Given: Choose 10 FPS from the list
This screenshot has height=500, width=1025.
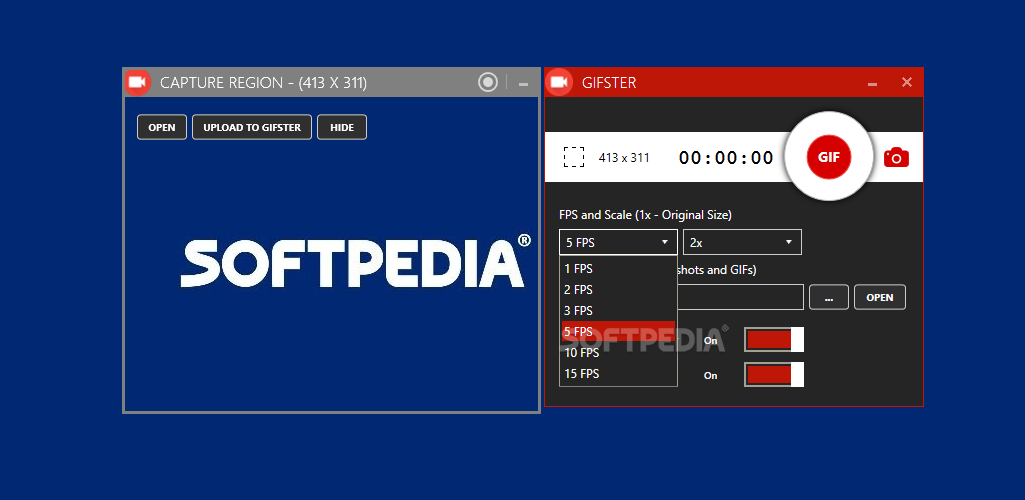Looking at the screenshot, I should pyautogui.click(x=618, y=352).
